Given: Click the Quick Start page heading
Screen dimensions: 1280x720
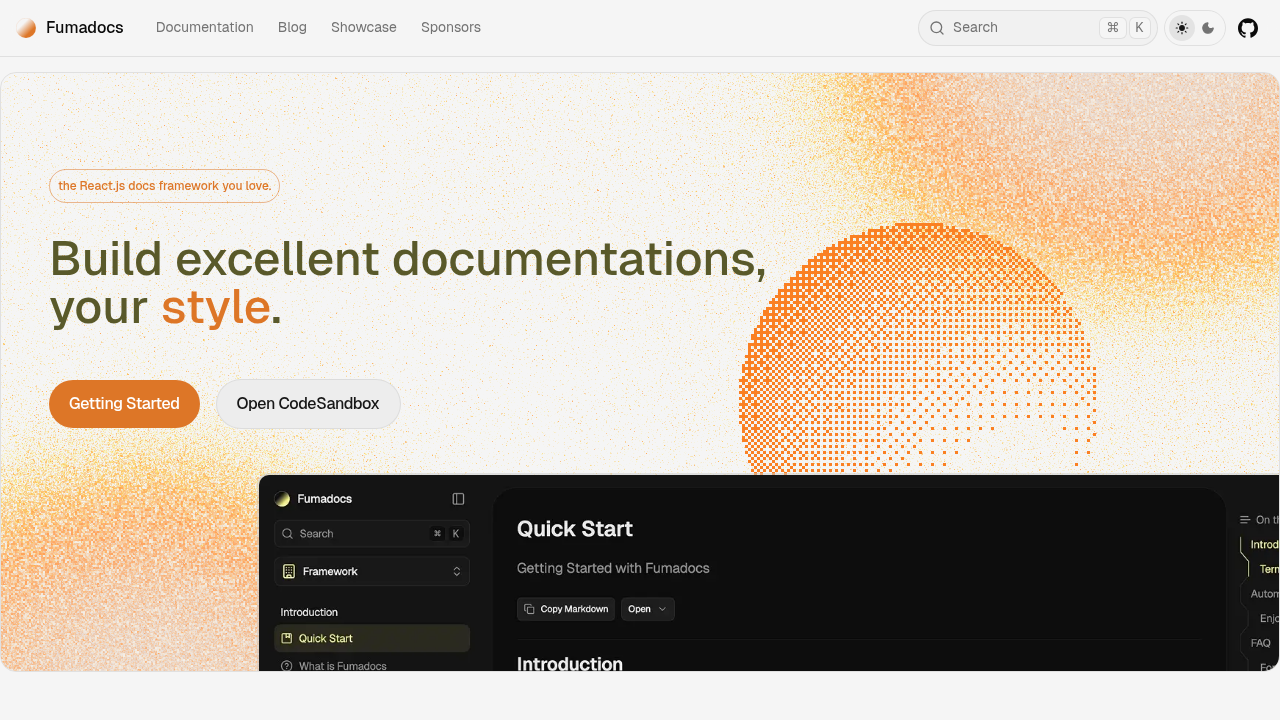Looking at the screenshot, I should [x=575, y=529].
